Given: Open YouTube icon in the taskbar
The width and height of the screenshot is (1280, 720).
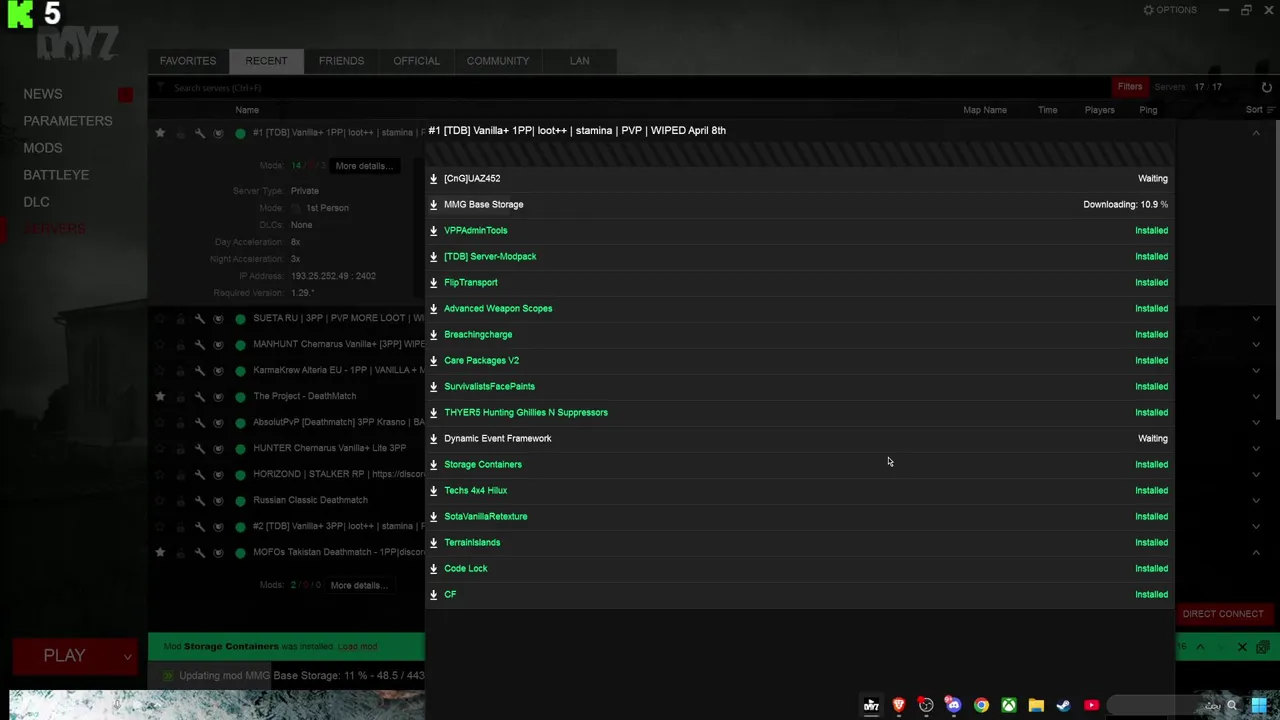Looking at the screenshot, I should tap(1091, 705).
